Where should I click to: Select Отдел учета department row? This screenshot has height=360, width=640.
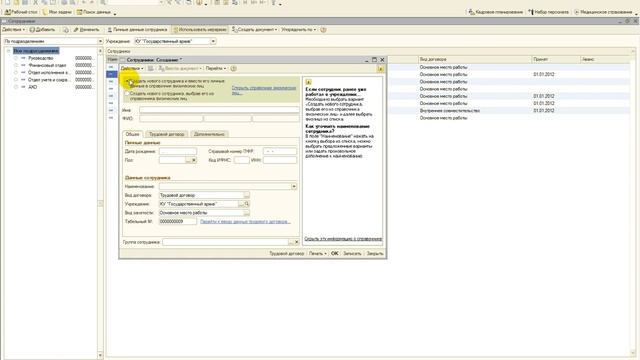point(49,80)
